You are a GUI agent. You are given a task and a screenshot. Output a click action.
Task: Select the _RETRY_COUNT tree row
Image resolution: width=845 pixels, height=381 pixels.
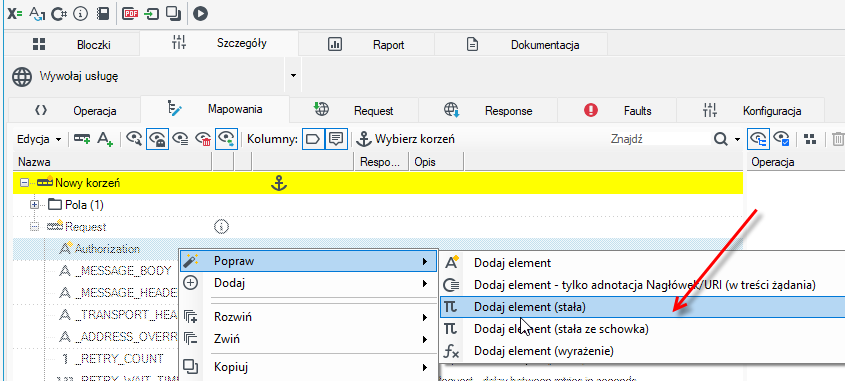click(120, 359)
